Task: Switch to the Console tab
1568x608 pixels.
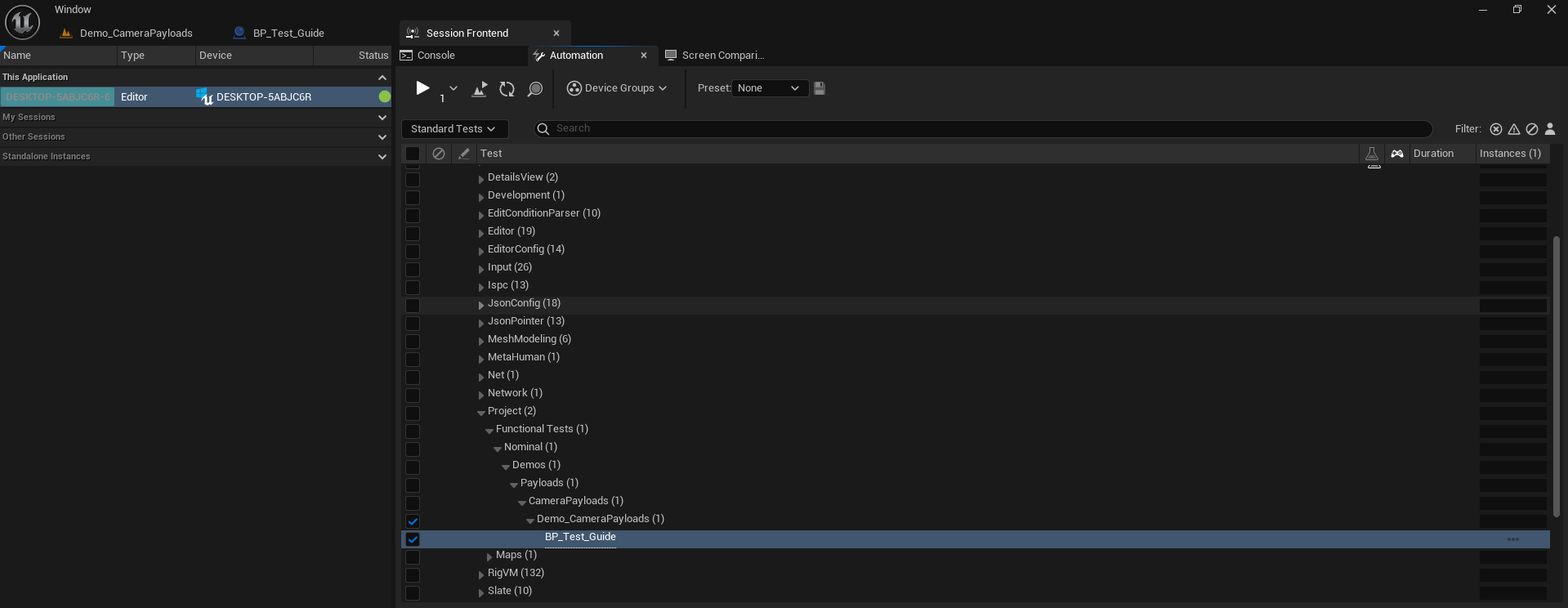Action: pyautogui.click(x=436, y=56)
